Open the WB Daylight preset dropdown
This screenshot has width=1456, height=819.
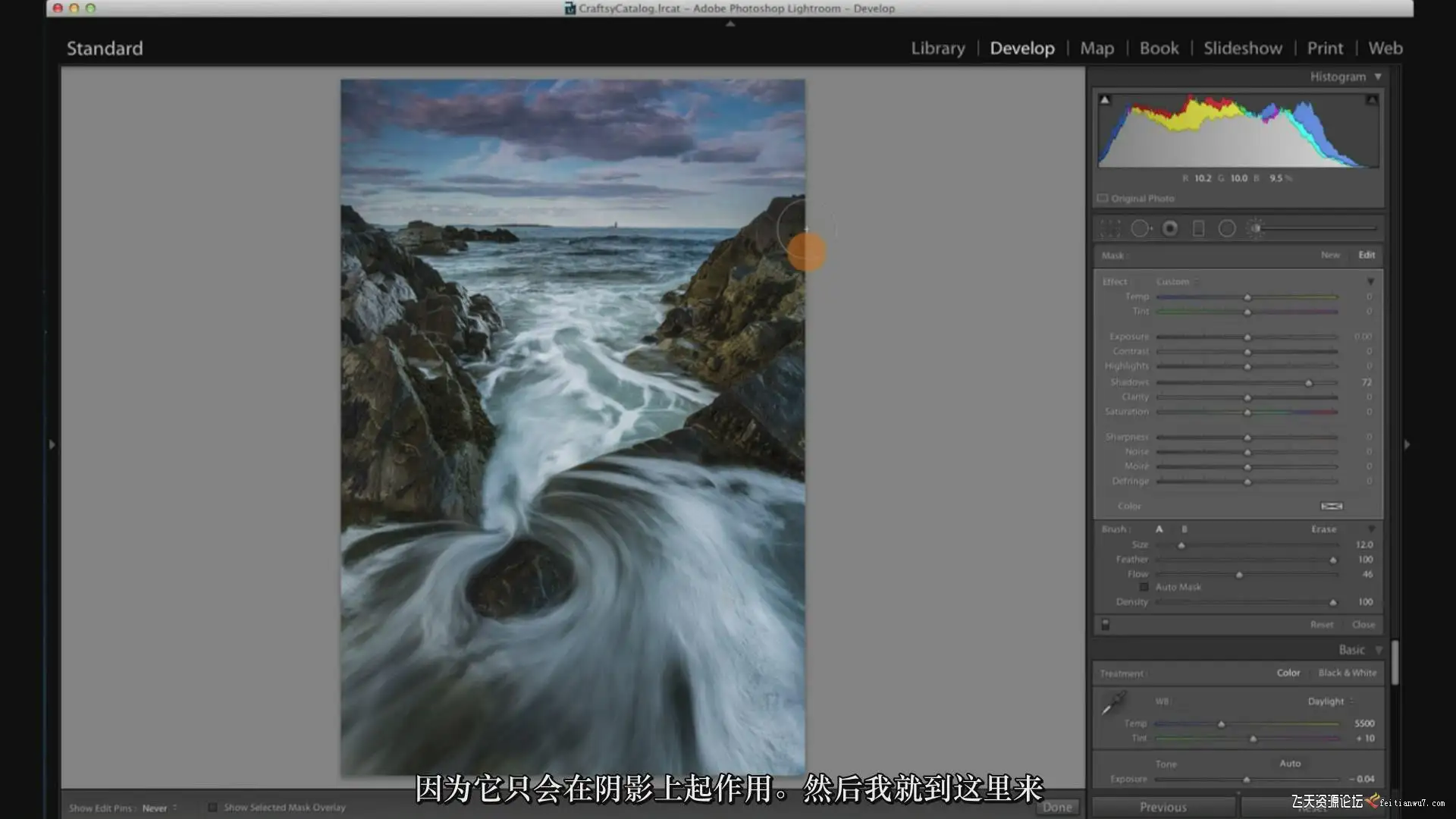tap(1330, 701)
